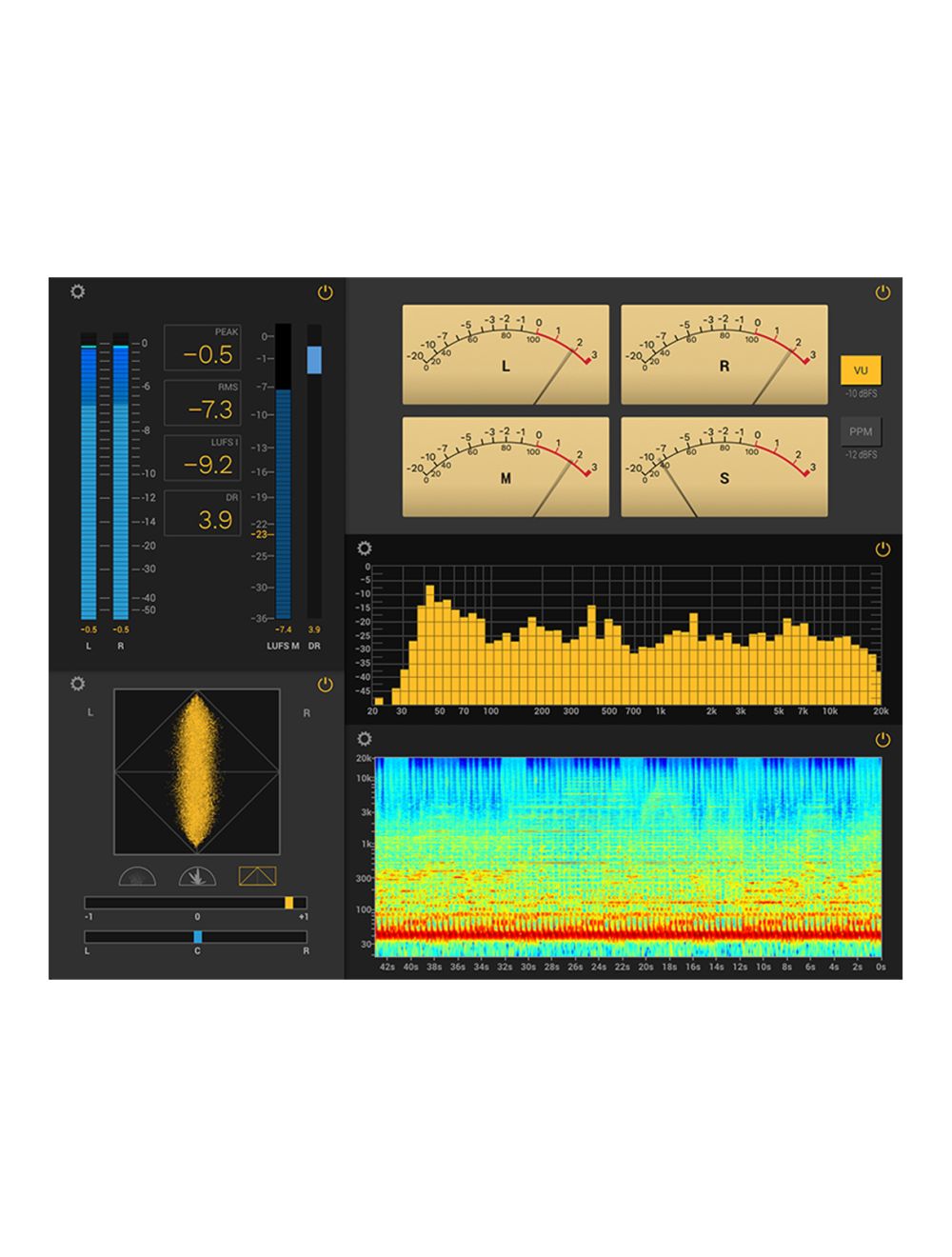Click the L/C/R balance slider marker
The image size is (952, 1257).
point(197,938)
